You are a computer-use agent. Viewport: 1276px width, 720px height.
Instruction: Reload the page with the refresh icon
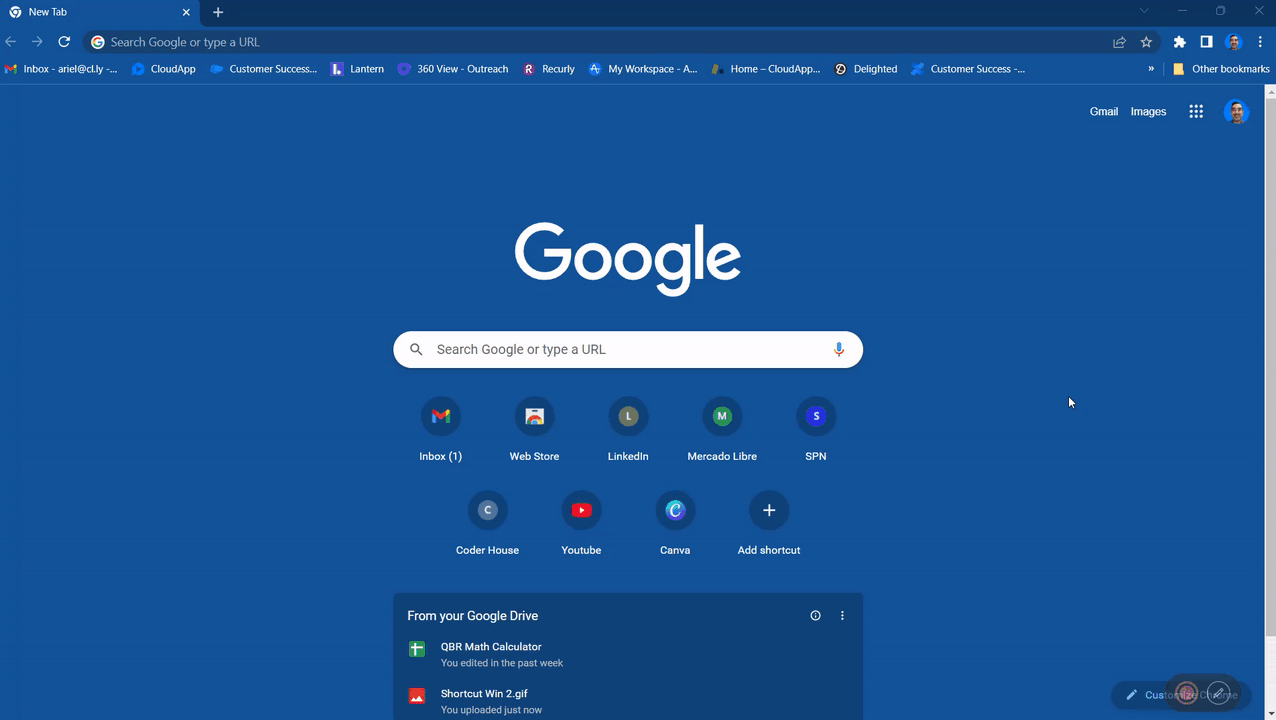tap(64, 42)
